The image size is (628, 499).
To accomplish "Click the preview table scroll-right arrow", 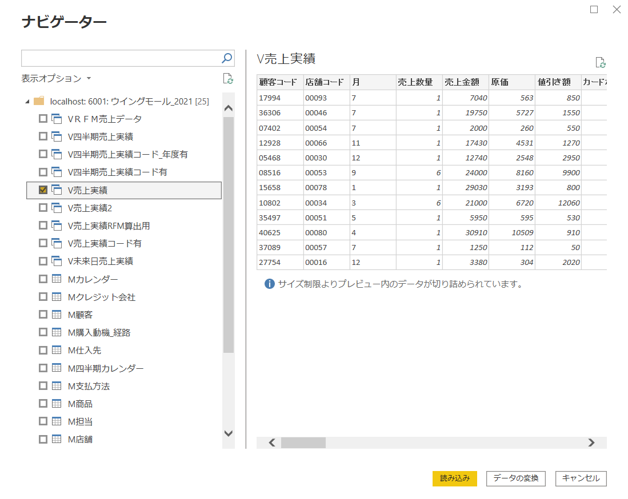I will tap(591, 443).
